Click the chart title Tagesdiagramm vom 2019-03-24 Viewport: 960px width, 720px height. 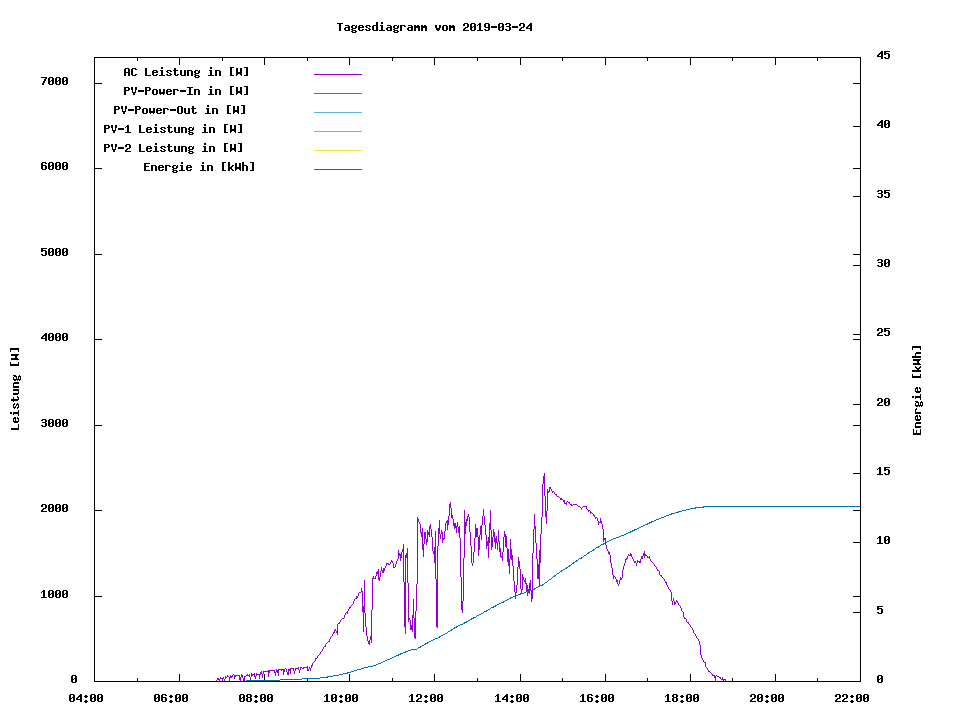click(434, 27)
